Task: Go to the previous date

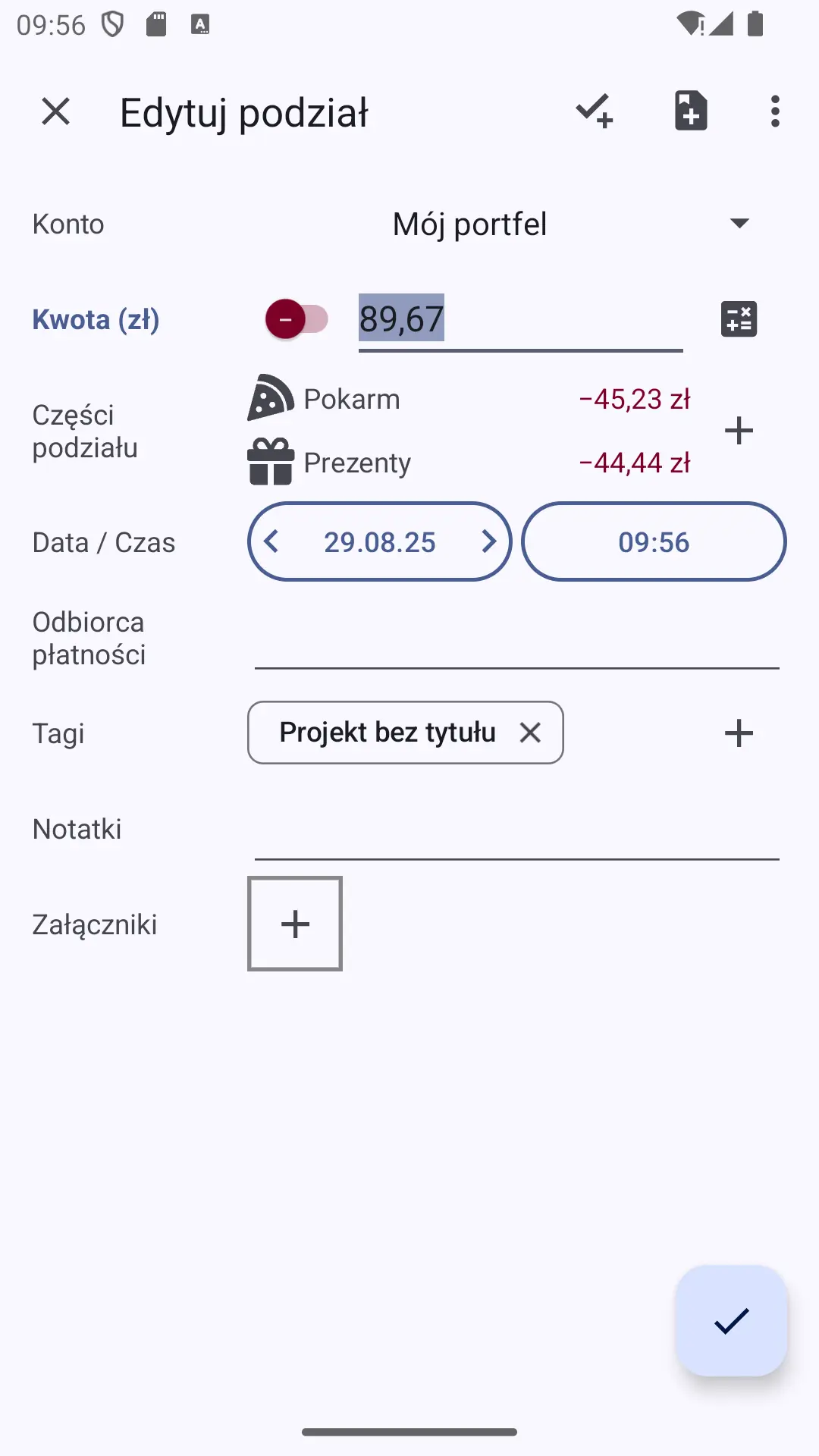Action: click(x=271, y=541)
